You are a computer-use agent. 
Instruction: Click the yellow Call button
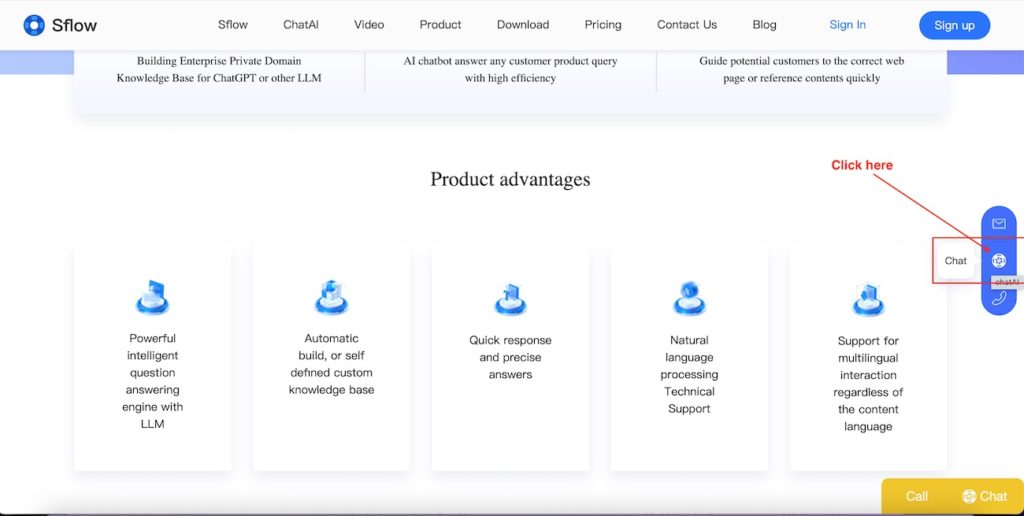click(x=916, y=496)
